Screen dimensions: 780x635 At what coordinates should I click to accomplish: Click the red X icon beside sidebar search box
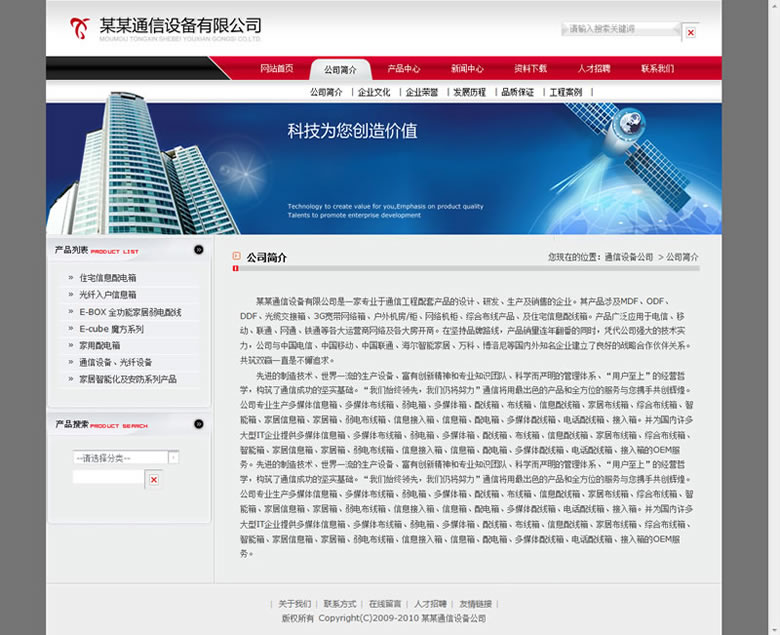click(153, 480)
